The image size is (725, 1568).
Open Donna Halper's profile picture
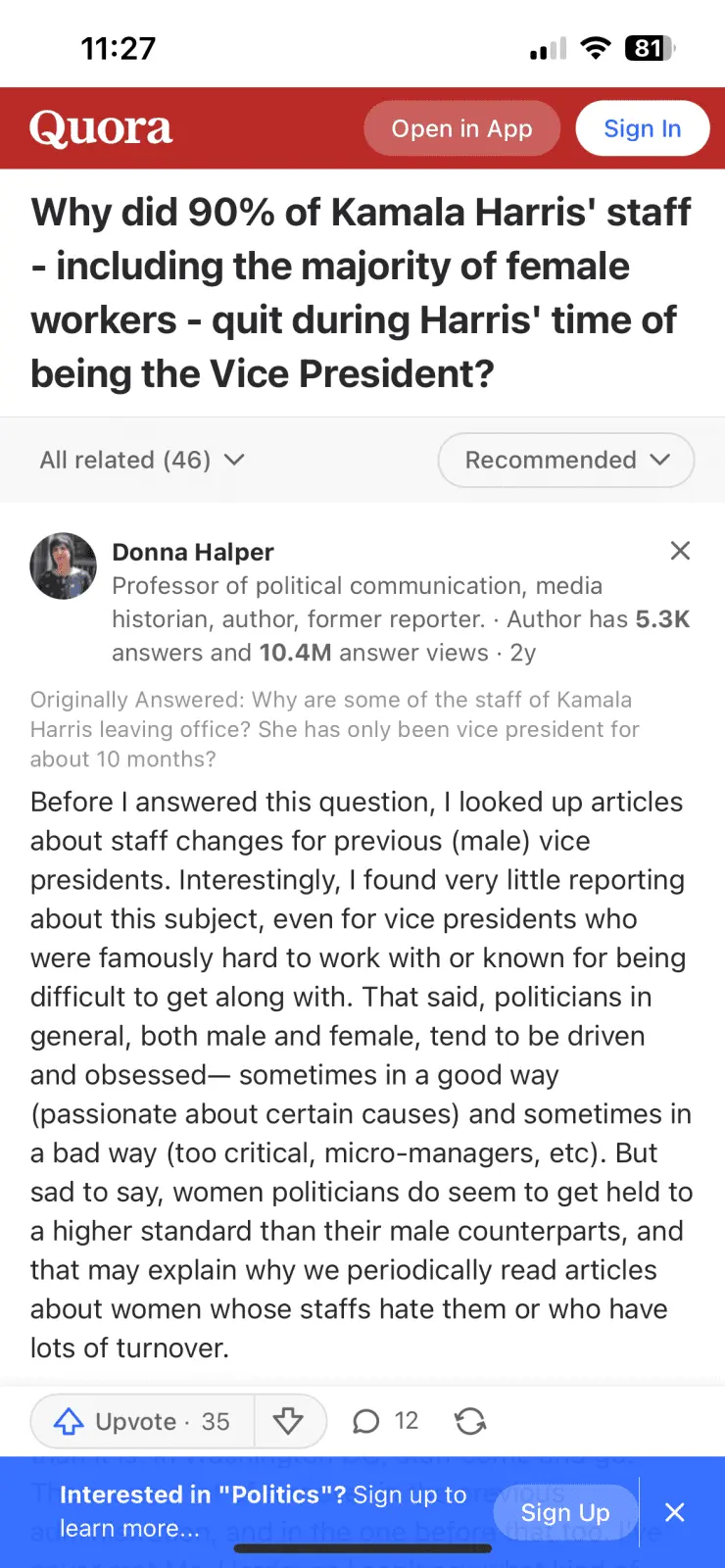coord(64,566)
